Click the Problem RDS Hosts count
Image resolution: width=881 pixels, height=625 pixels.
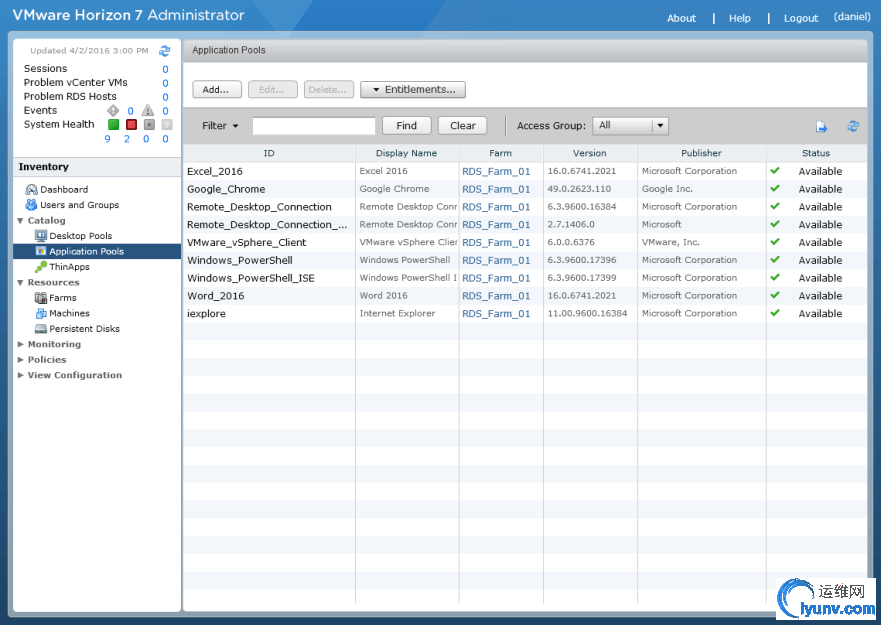[165, 97]
